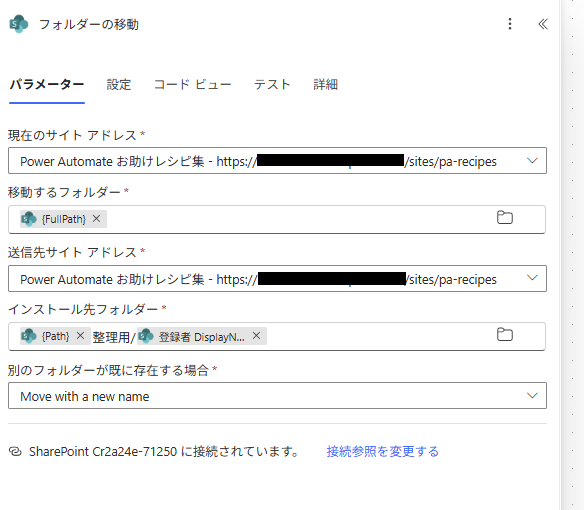
Task: Click 接続参照を変更する link
Action: (x=383, y=452)
